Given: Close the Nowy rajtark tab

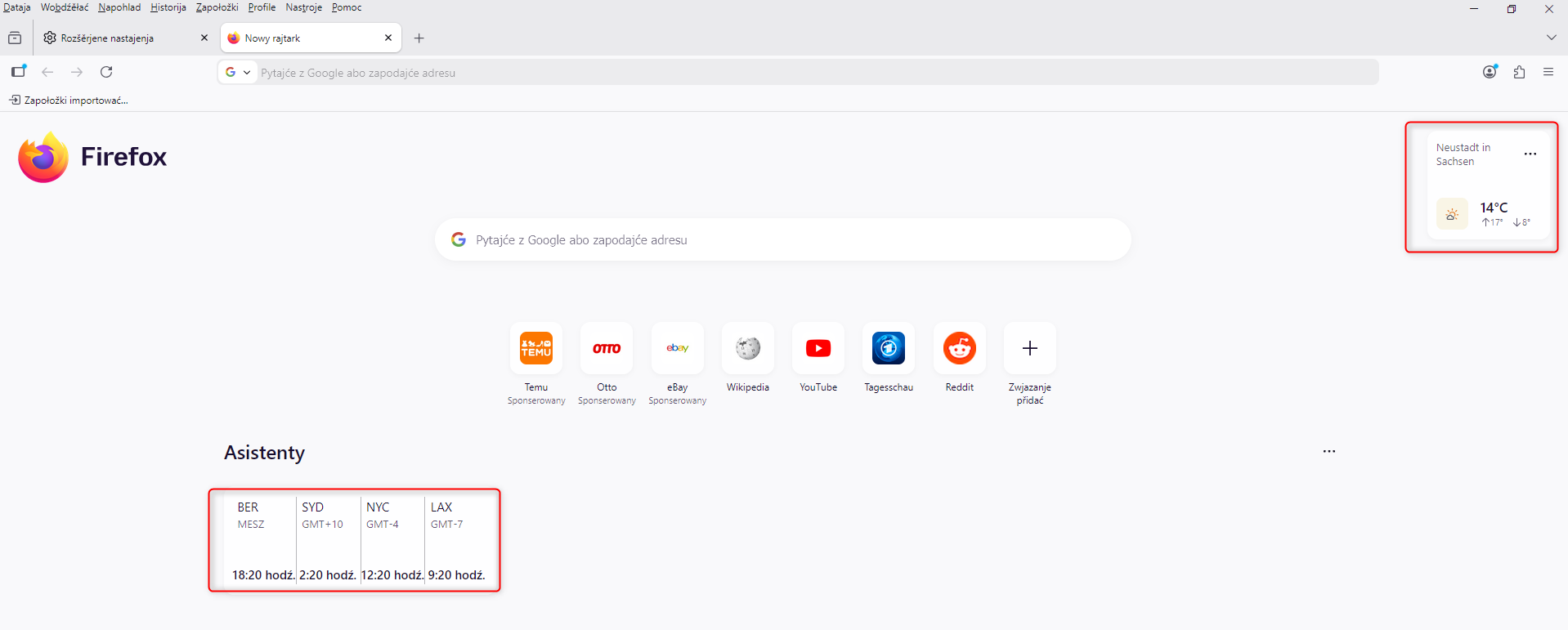Looking at the screenshot, I should pos(388,38).
